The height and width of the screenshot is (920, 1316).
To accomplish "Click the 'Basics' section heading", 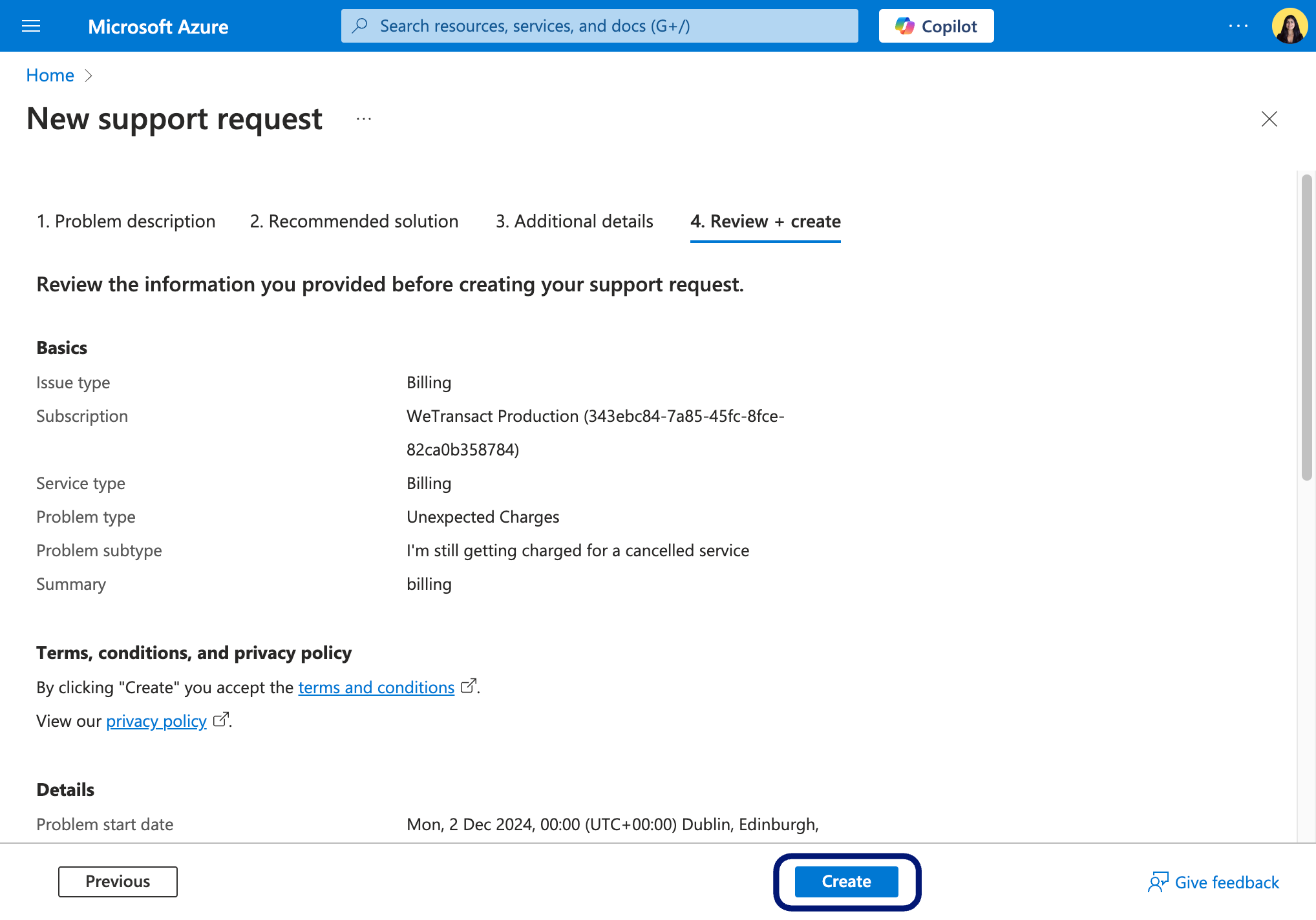I will tap(61, 348).
